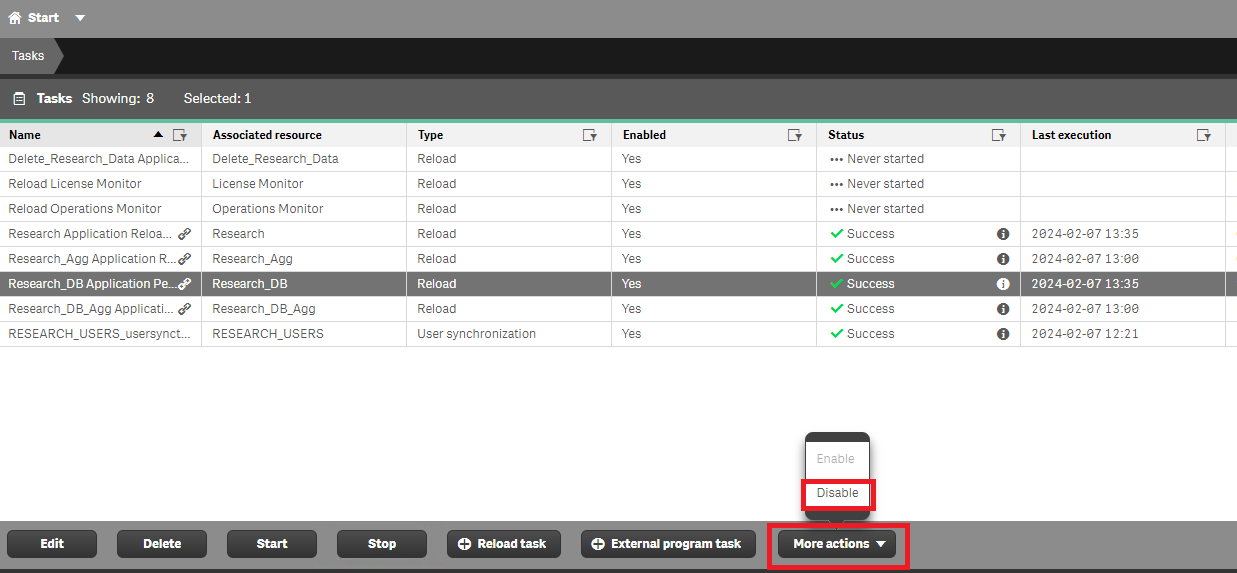Select the Delete_Research_Data Application task row
The image size is (1237, 573).
618,159
